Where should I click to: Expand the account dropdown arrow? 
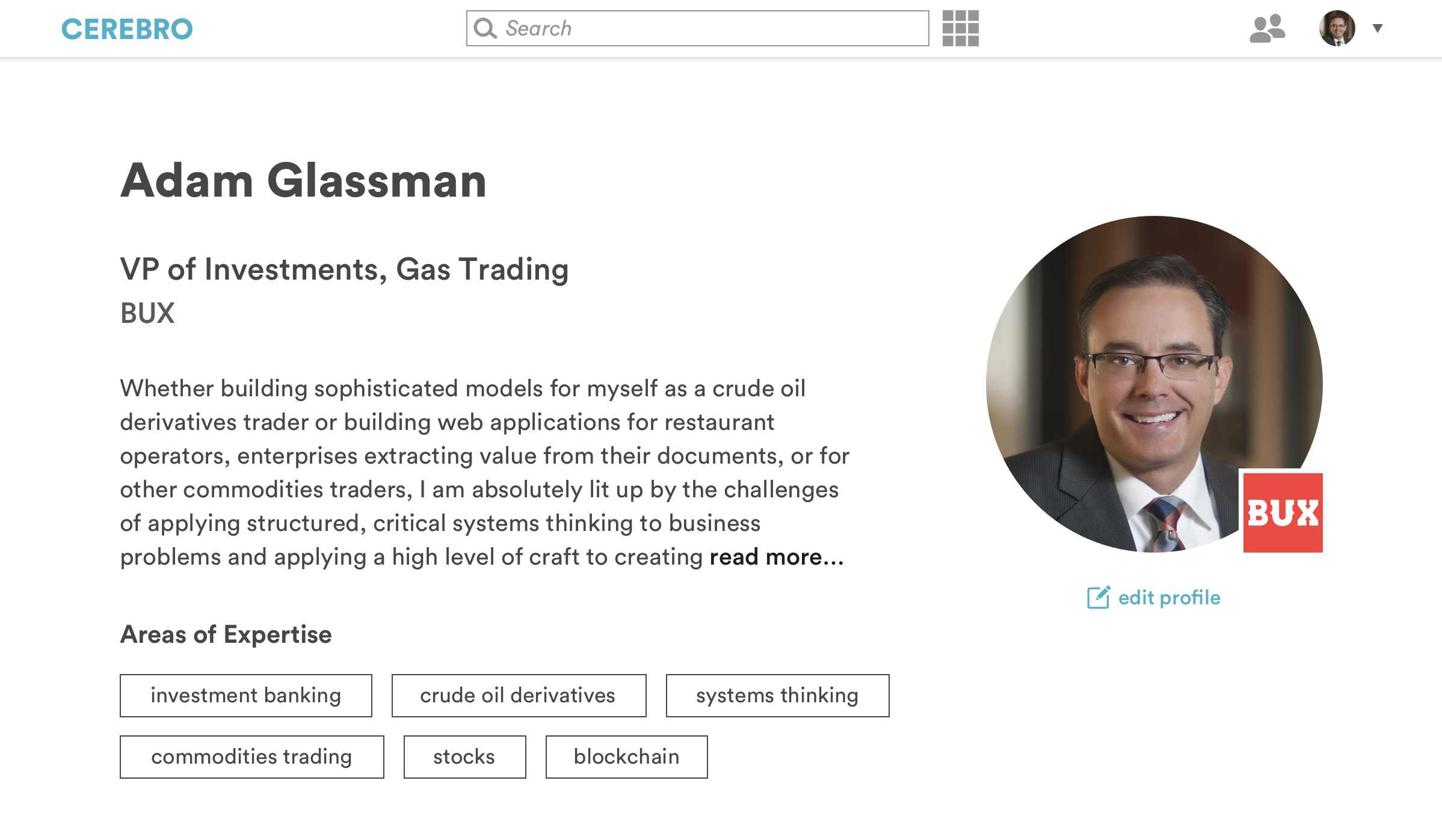(x=1378, y=28)
